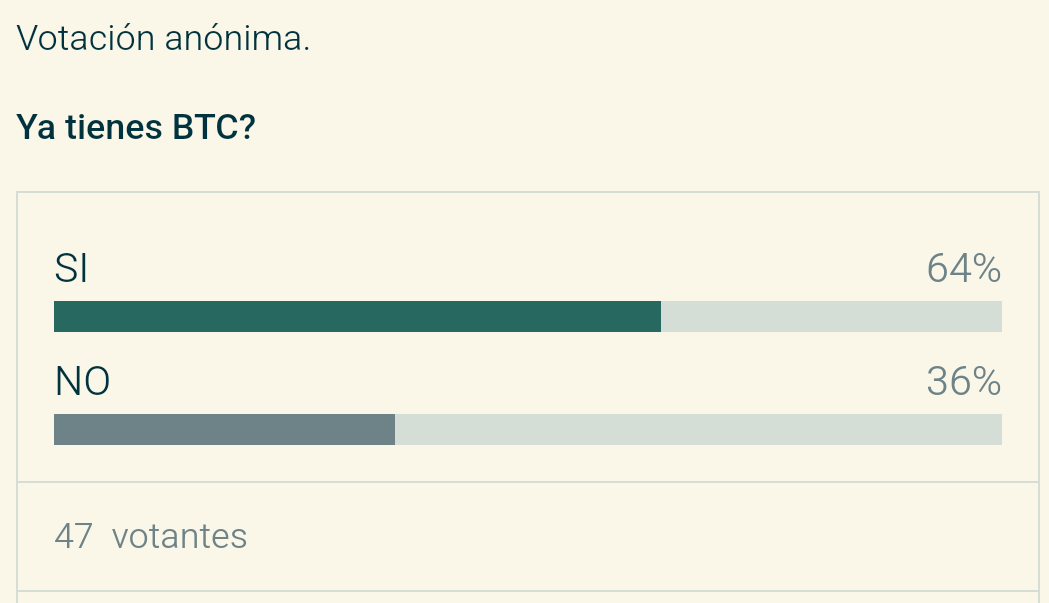Screen dimensions: 1049x603
Task: Click the word "Votación" in the notice
Action: click(x=86, y=38)
